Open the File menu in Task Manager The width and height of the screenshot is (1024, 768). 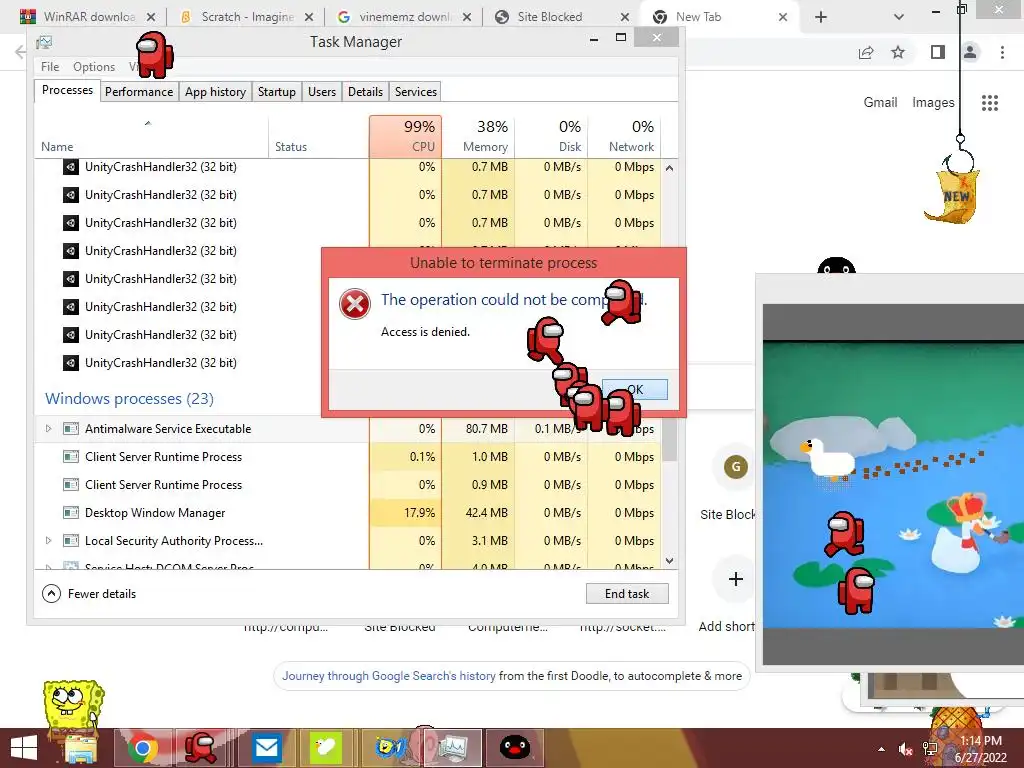coord(50,67)
